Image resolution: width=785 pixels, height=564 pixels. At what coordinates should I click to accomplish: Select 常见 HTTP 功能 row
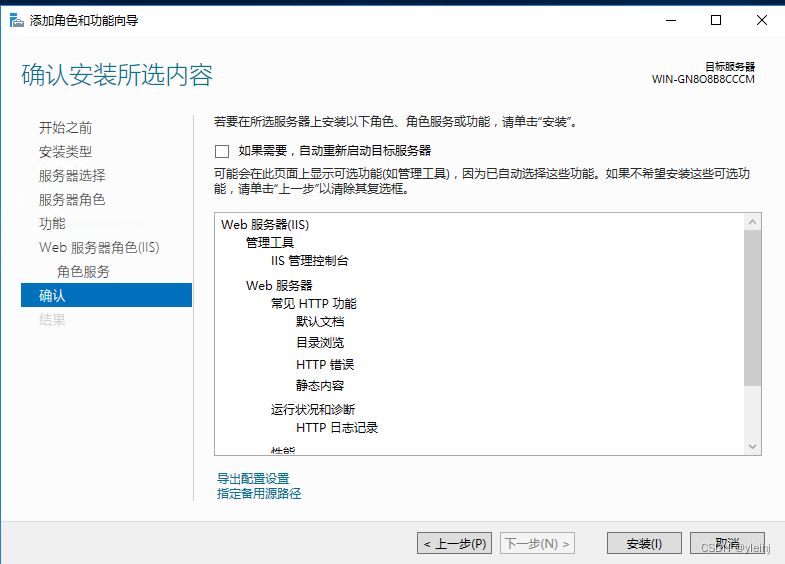[314, 304]
